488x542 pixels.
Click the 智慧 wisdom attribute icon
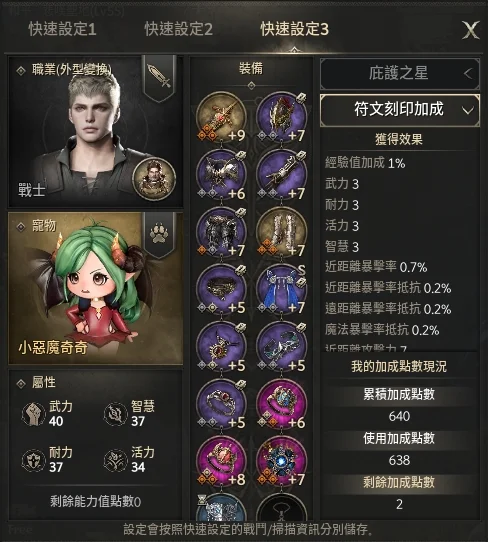point(115,414)
